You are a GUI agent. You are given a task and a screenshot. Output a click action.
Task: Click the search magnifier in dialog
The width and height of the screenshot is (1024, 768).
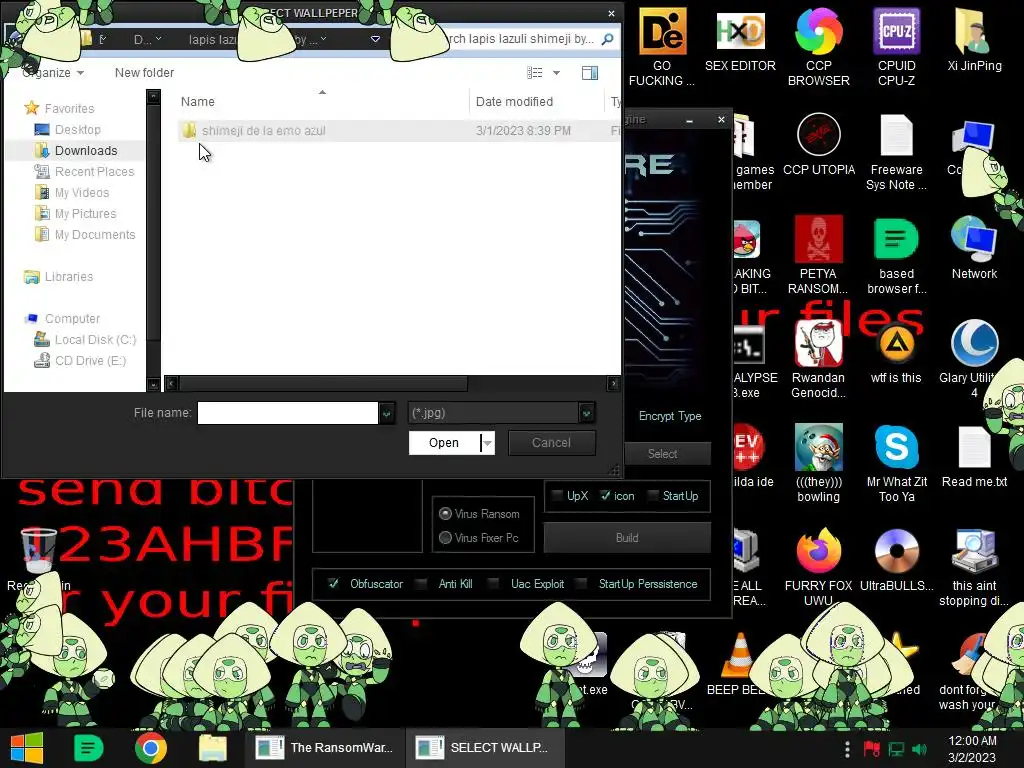(607, 39)
